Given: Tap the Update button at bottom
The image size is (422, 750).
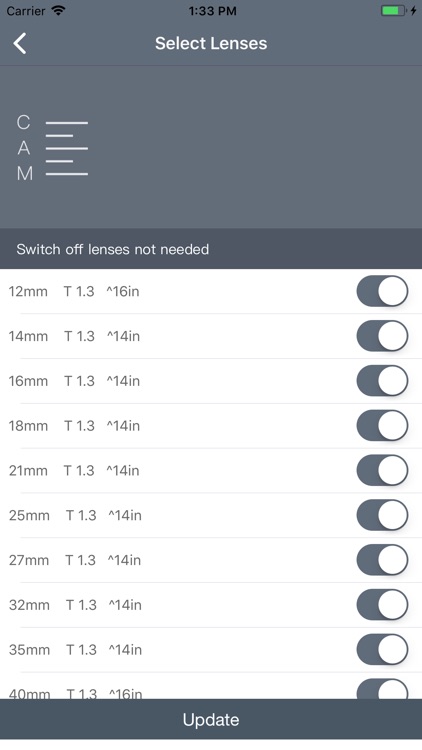Looking at the screenshot, I should 211,720.
